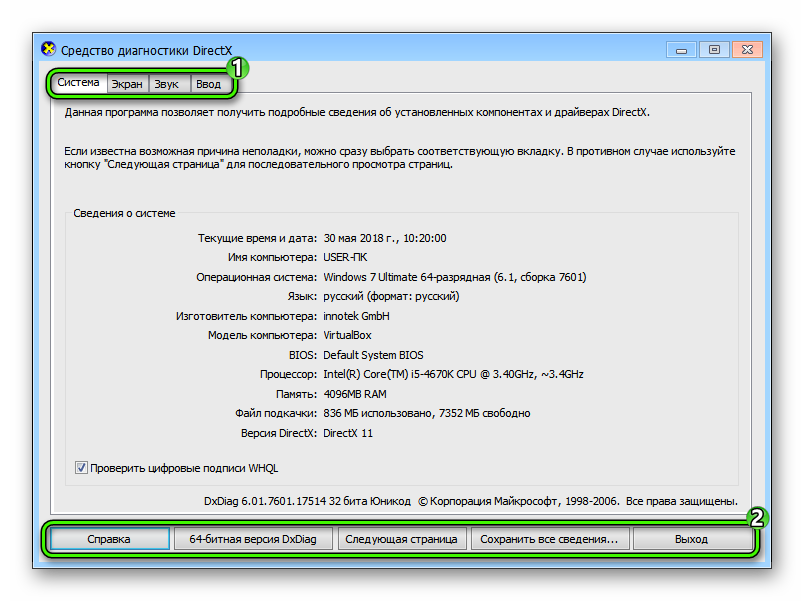Go to the Звук tab
This screenshot has width=804, height=601.
(167, 84)
